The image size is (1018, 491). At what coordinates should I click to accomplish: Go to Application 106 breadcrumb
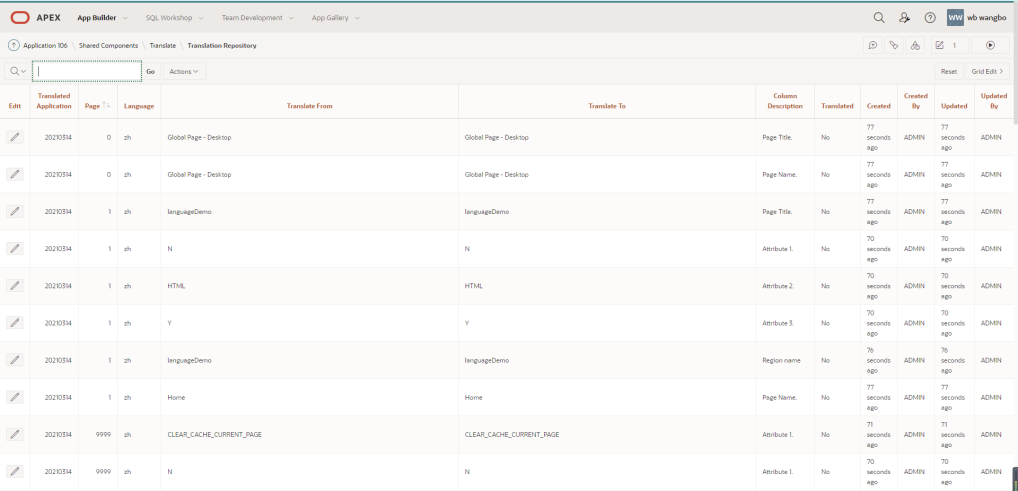click(45, 45)
